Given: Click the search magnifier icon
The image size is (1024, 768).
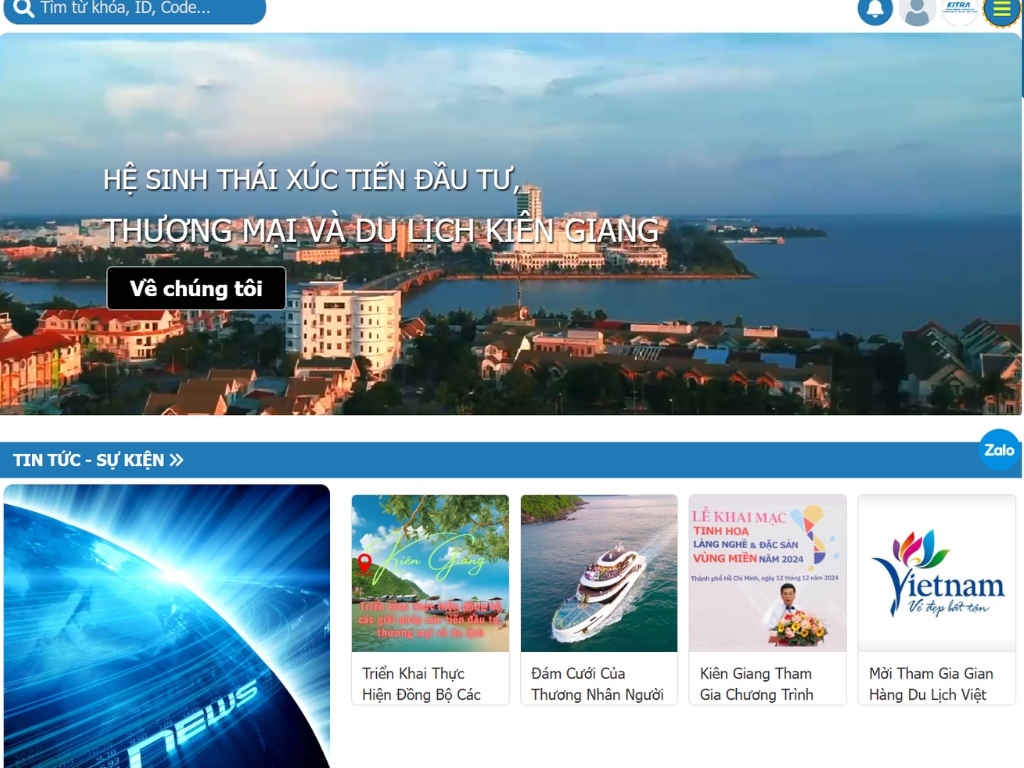Looking at the screenshot, I should [24, 8].
